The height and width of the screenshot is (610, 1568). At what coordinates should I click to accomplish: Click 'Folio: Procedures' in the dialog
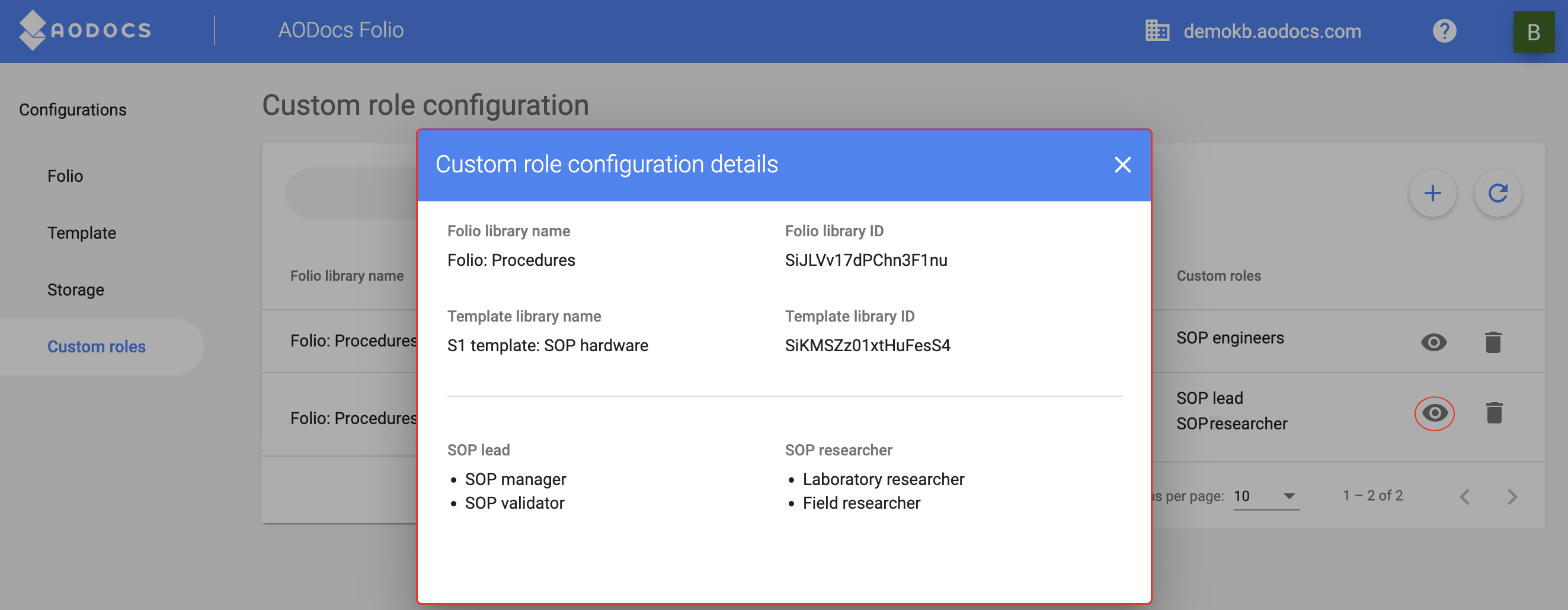pos(511,261)
